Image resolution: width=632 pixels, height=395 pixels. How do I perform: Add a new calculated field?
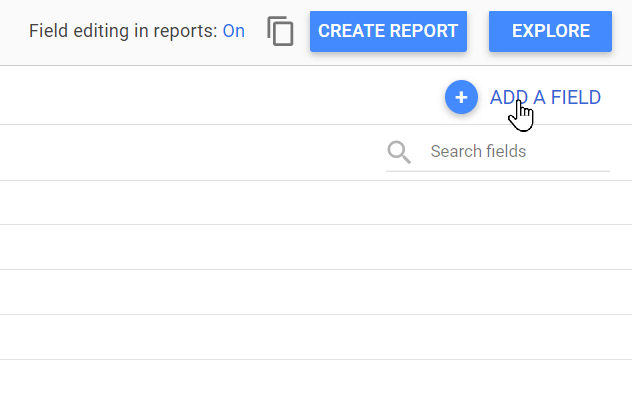[523, 97]
